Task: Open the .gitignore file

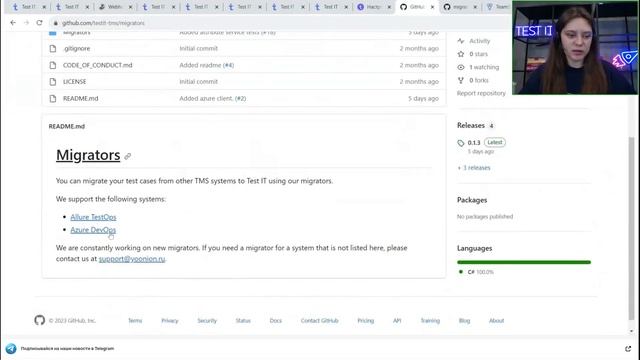Action: [x=76, y=49]
